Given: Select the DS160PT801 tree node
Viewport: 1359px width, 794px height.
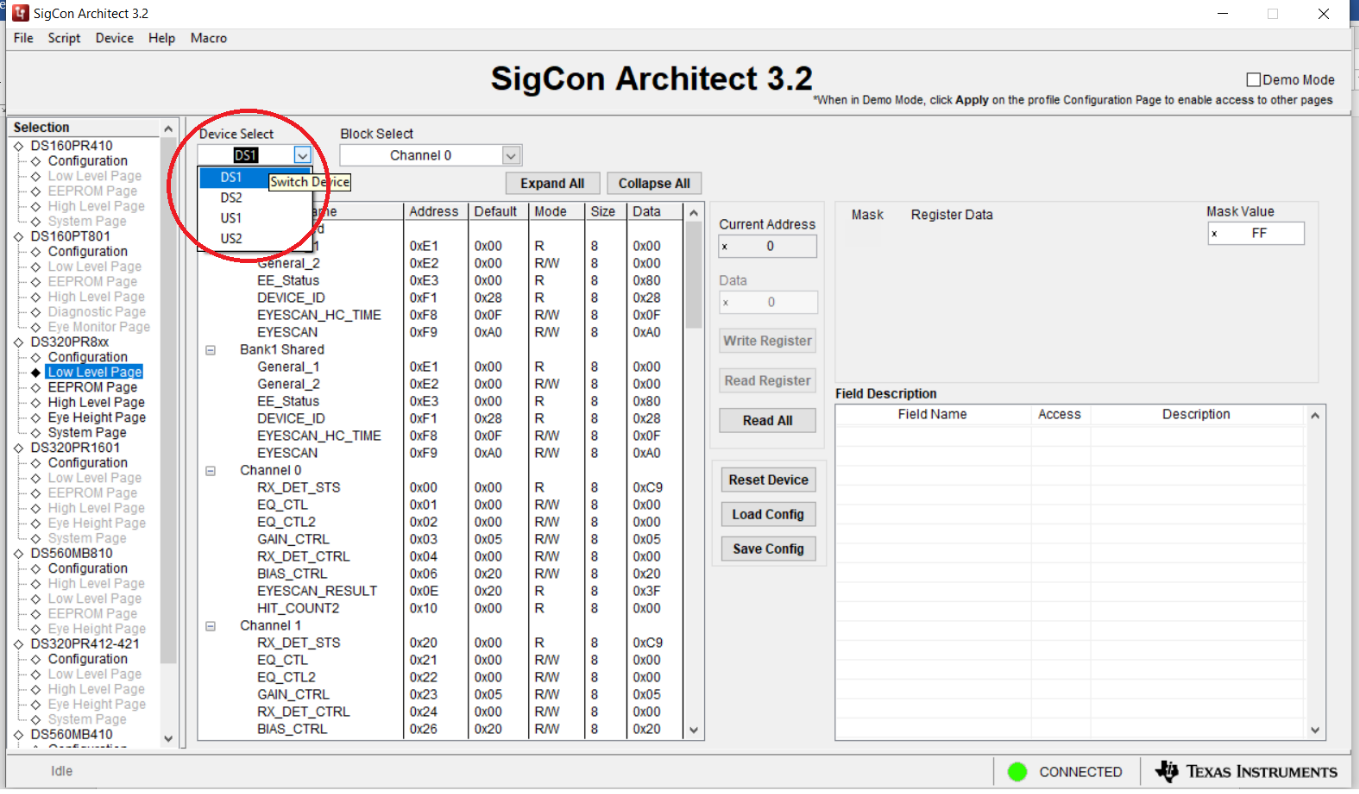Looking at the screenshot, I should 71,236.
